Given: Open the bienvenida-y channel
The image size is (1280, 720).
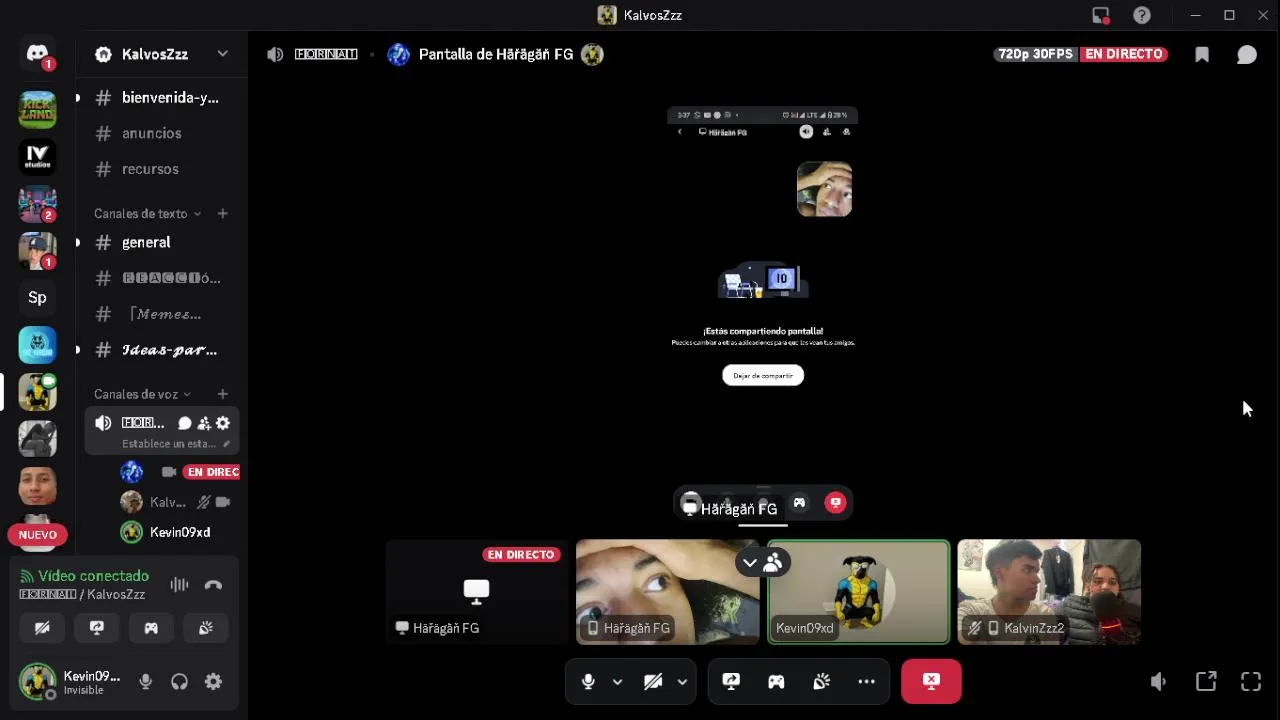Looking at the screenshot, I should click(162, 98).
